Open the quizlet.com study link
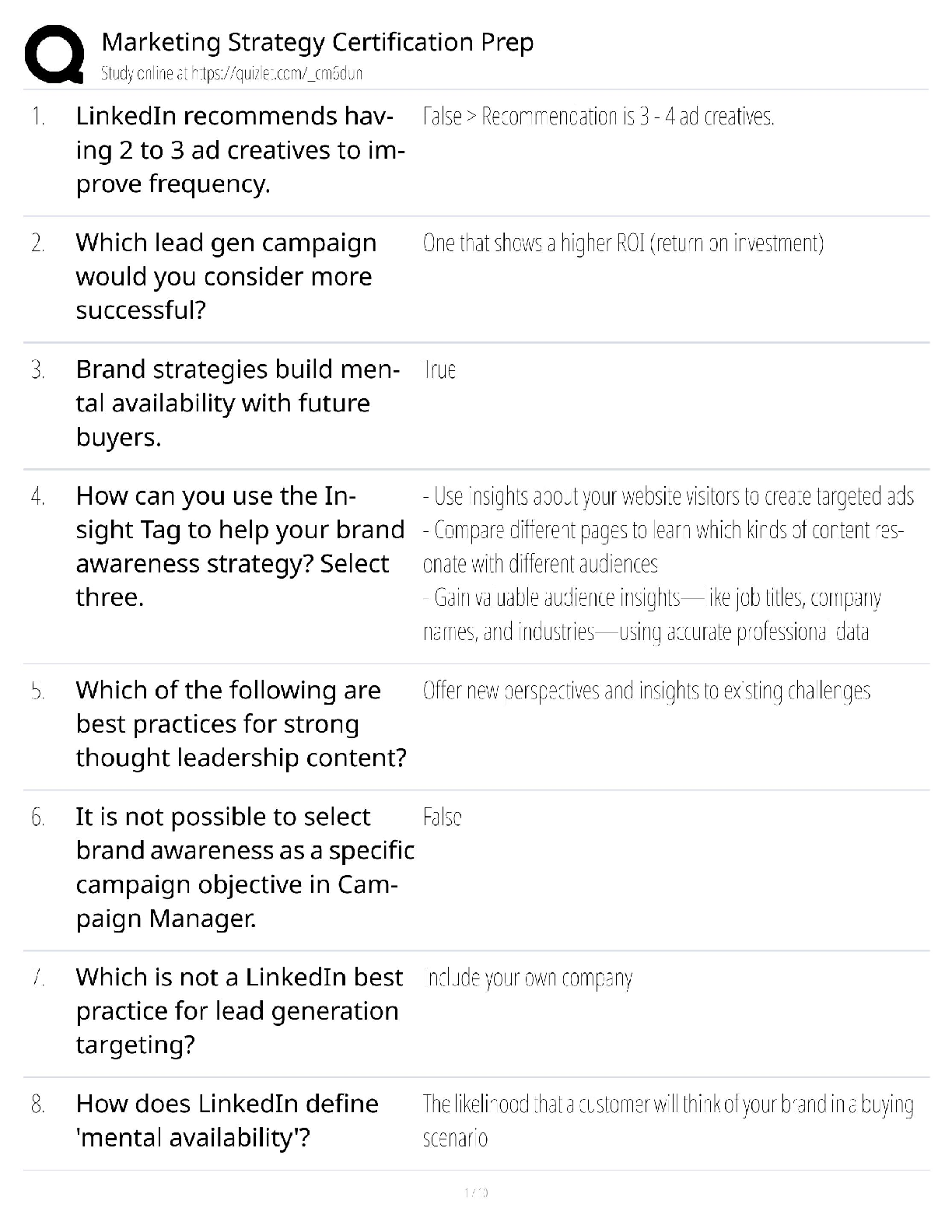The height and width of the screenshot is (1232, 952). pyautogui.click(x=277, y=74)
